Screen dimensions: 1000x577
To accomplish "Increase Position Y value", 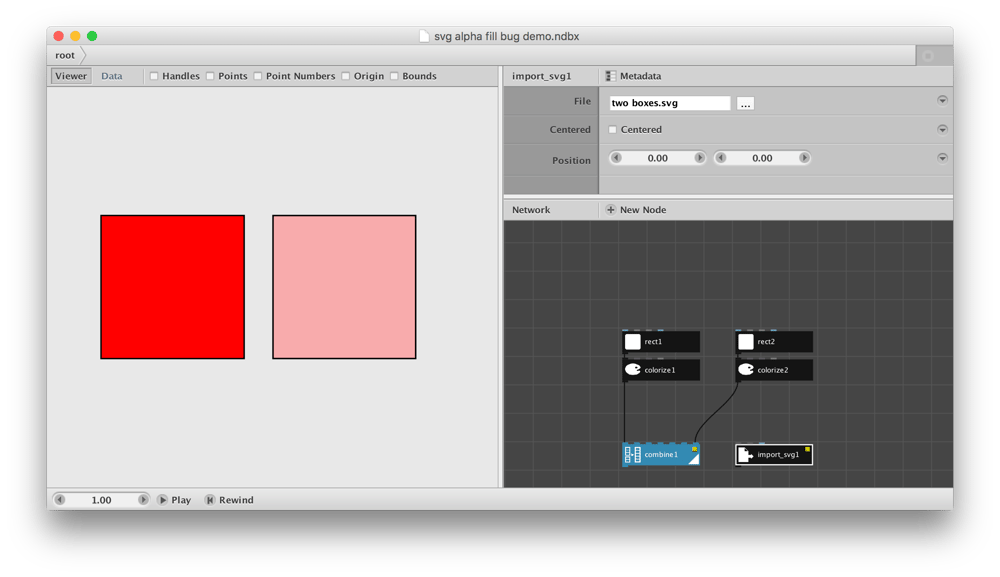I will tap(804, 158).
